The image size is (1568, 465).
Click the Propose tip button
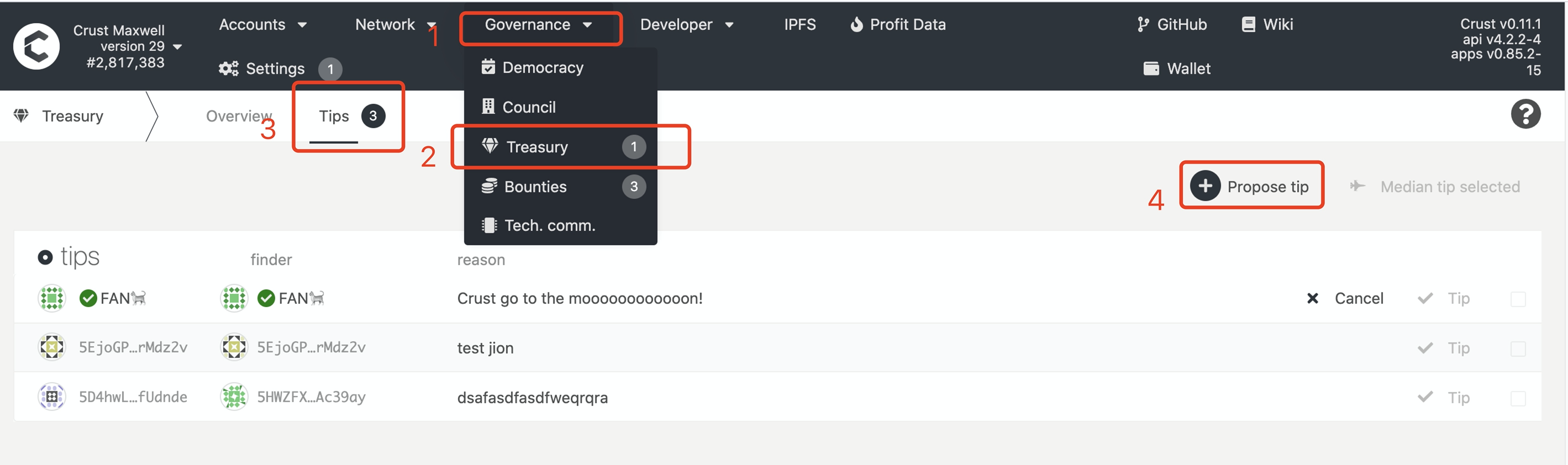pyautogui.click(x=1250, y=186)
